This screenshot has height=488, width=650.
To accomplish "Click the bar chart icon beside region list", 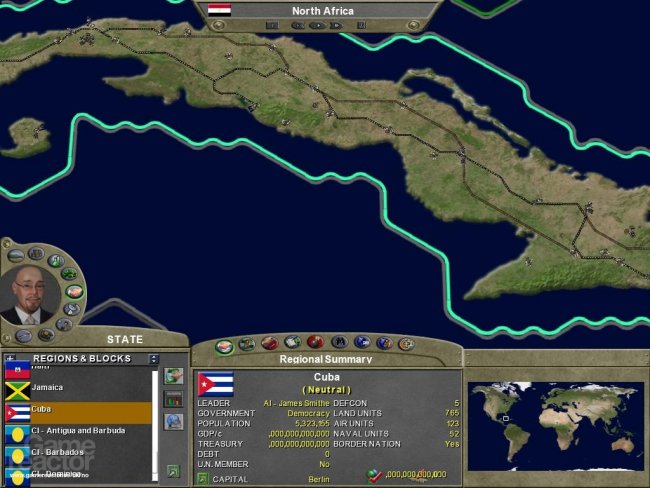I will click(173, 399).
